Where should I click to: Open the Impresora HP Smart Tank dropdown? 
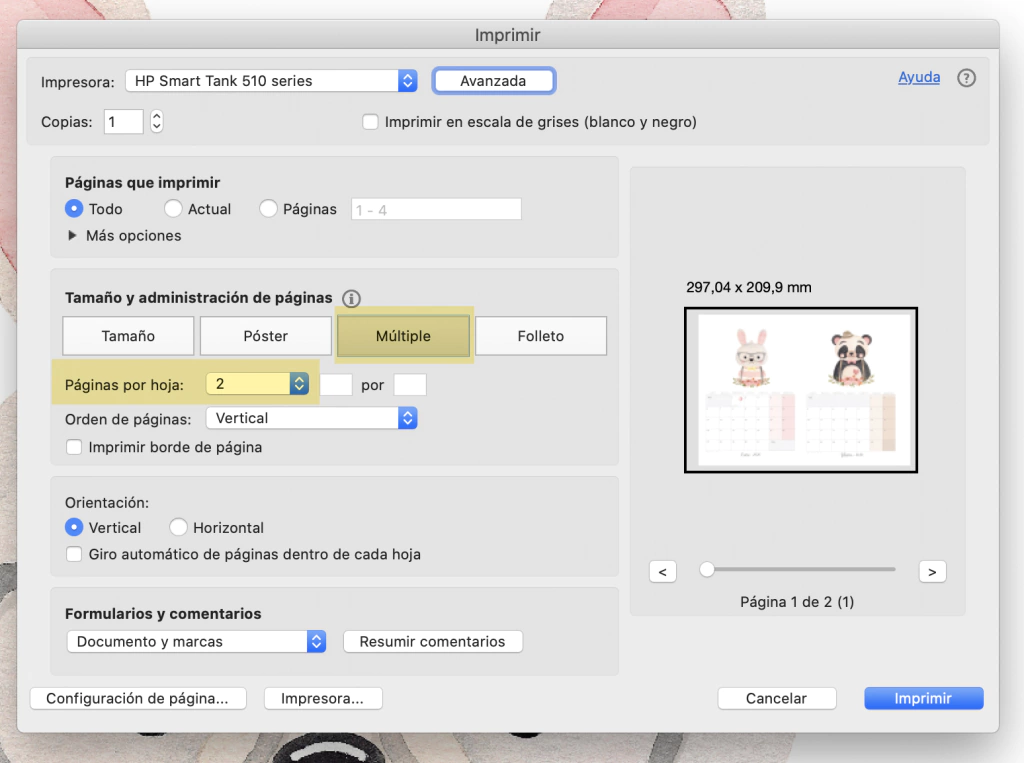(271, 81)
